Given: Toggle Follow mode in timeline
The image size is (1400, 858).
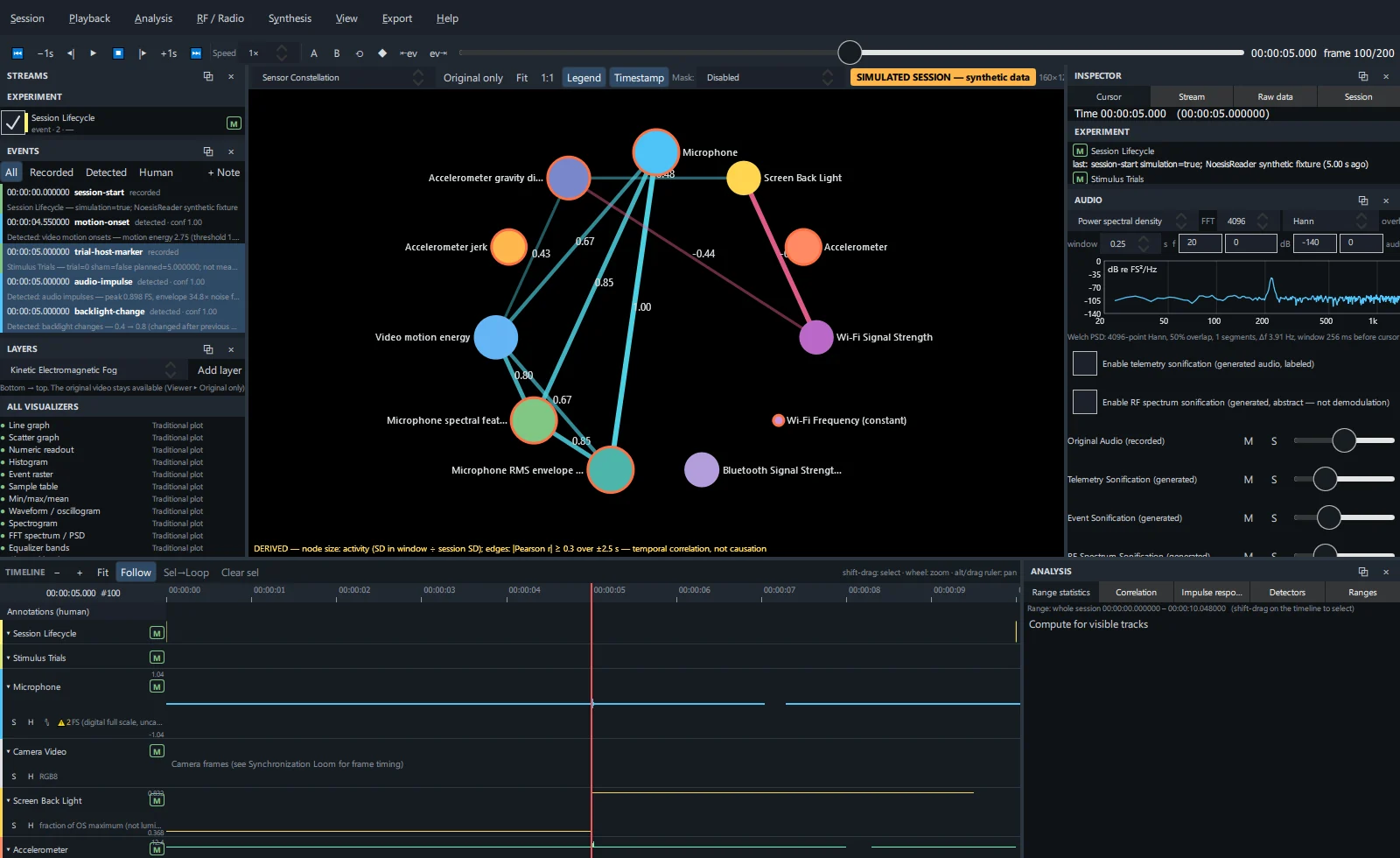Looking at the screenshot, I should click(136, 573).
